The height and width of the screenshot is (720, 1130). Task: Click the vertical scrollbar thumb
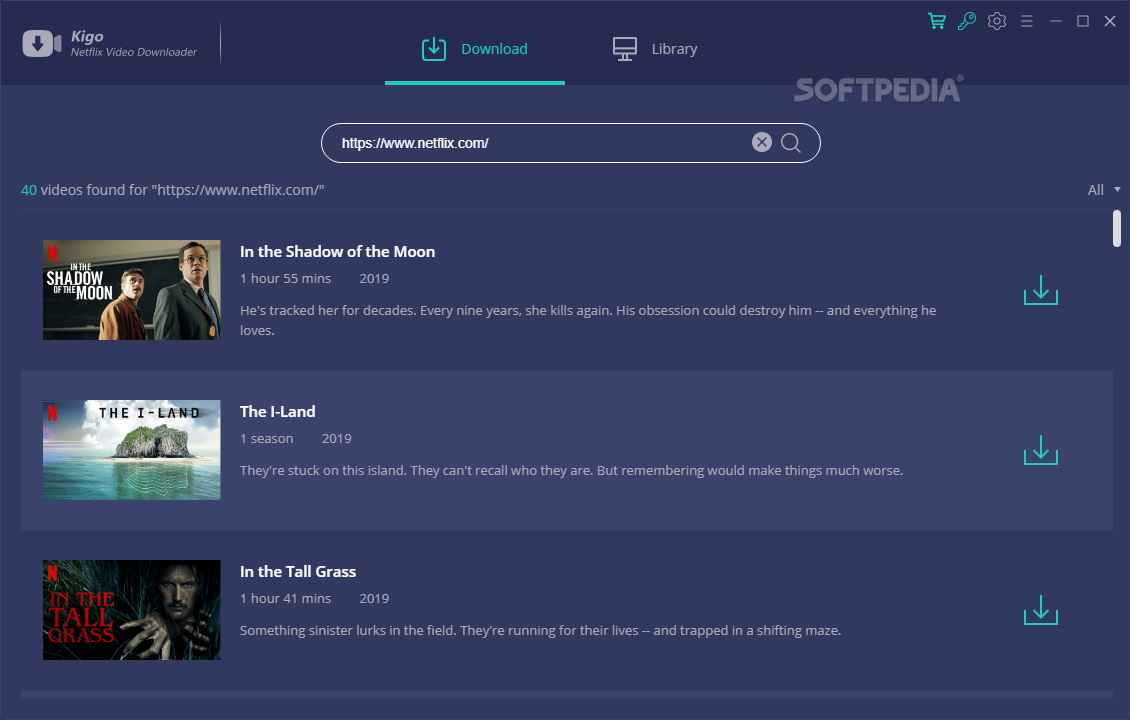click(1116, 227)
